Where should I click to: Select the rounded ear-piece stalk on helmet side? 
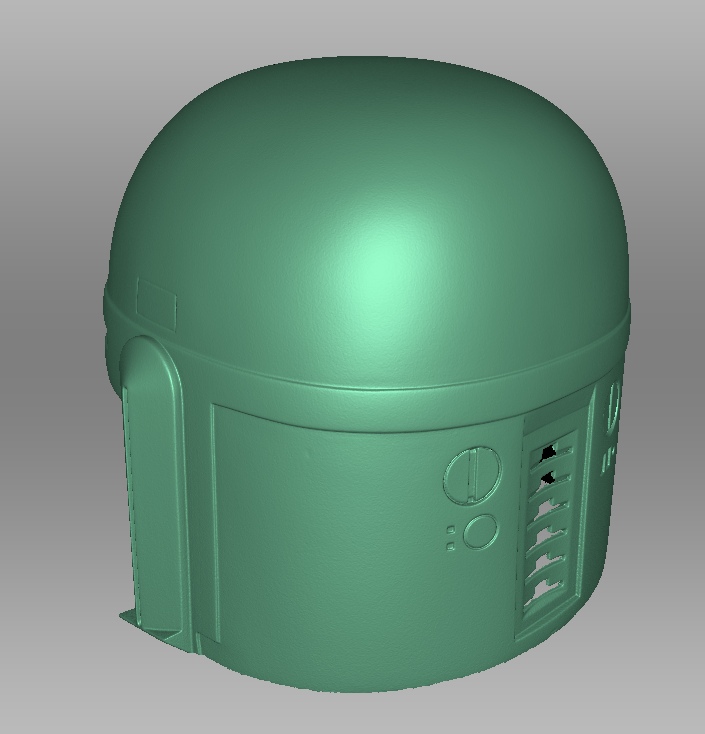pyautogui.click(x=154, y=487)
